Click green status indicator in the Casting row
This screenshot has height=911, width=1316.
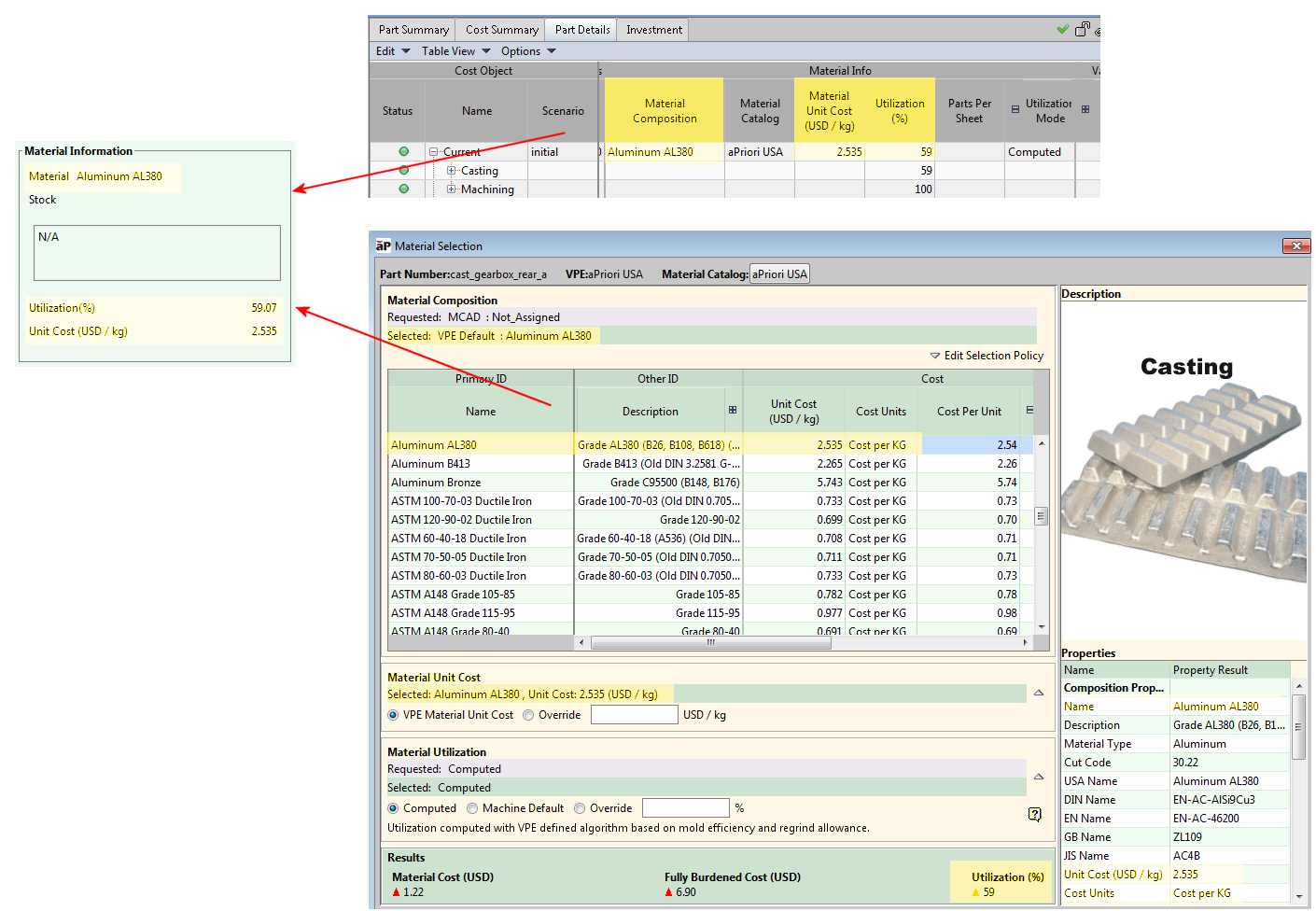tap(403, 170)
